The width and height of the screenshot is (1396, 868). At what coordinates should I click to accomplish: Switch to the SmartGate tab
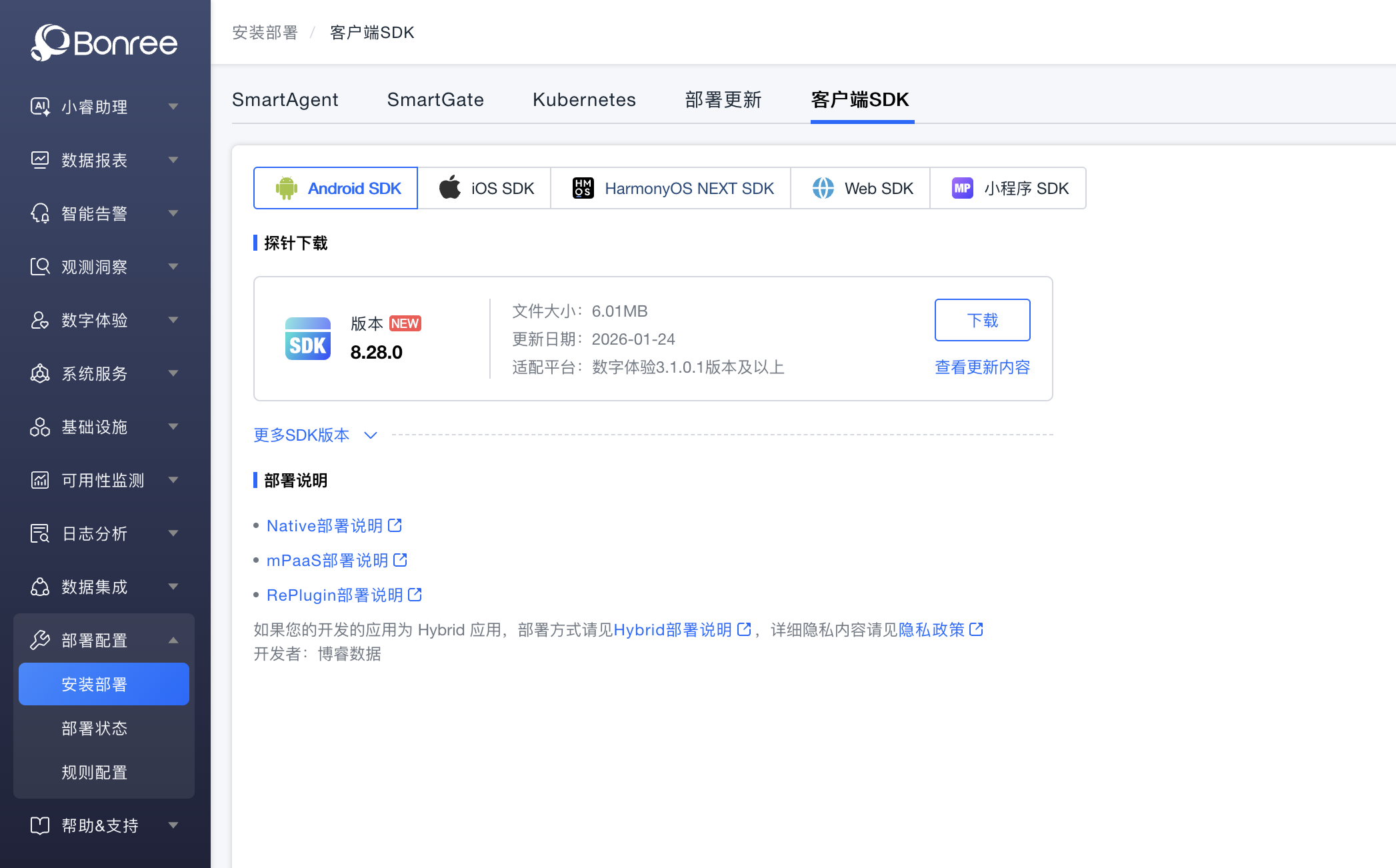click(435, 100)
